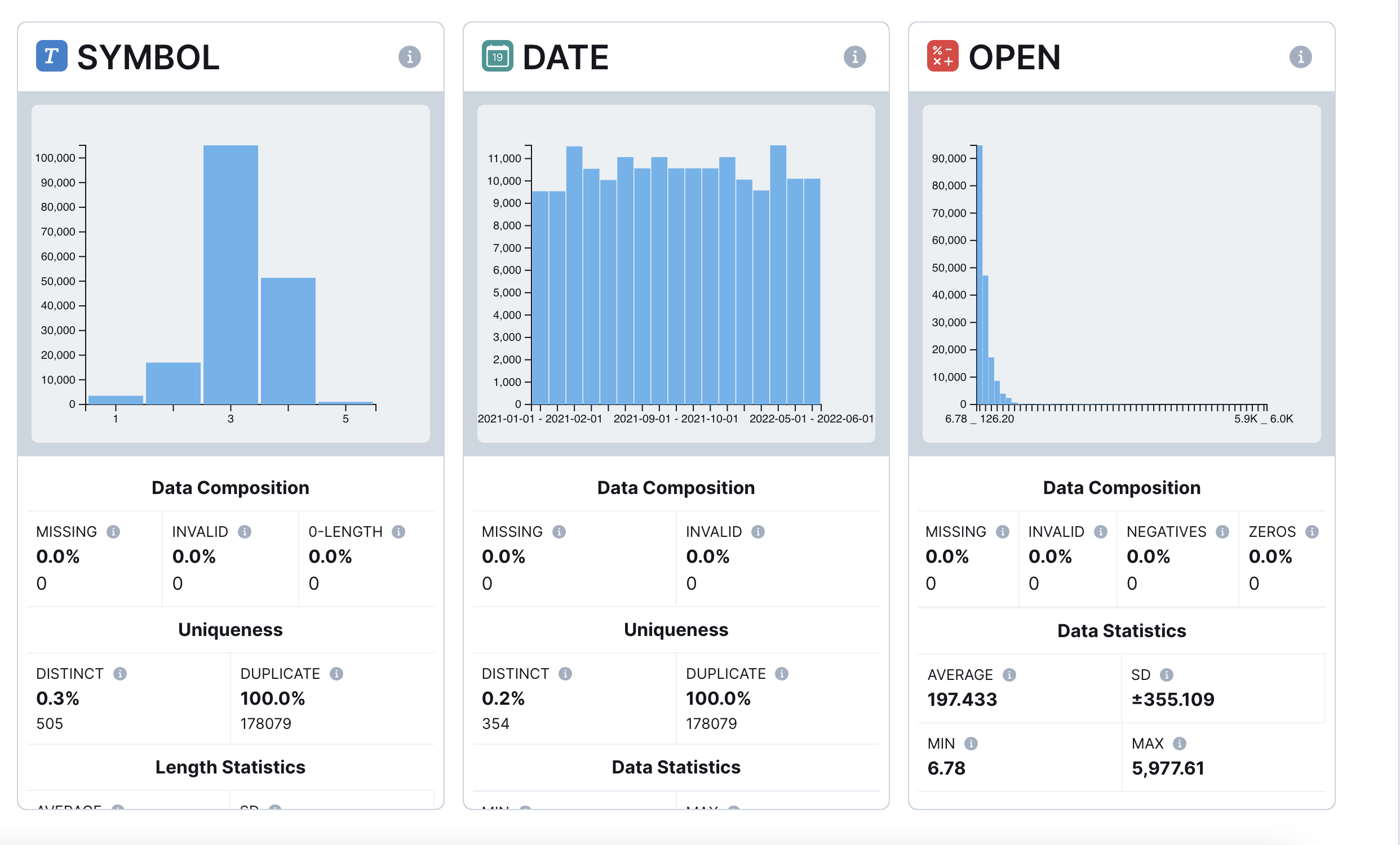The image size is (1400, 845).
Task: Click the MIN value 6.78
Action: (x=946, y=768)
